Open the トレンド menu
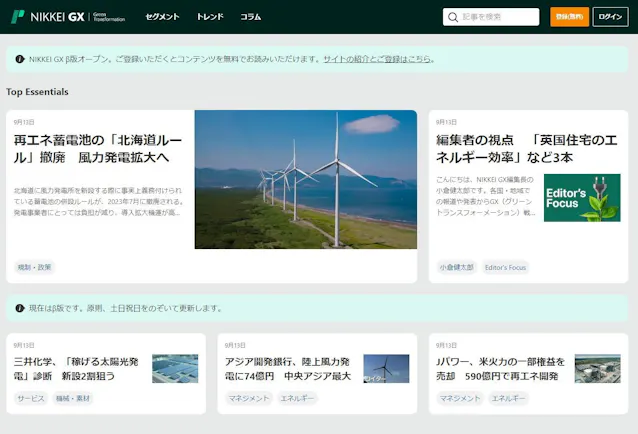 click(210, 17)
